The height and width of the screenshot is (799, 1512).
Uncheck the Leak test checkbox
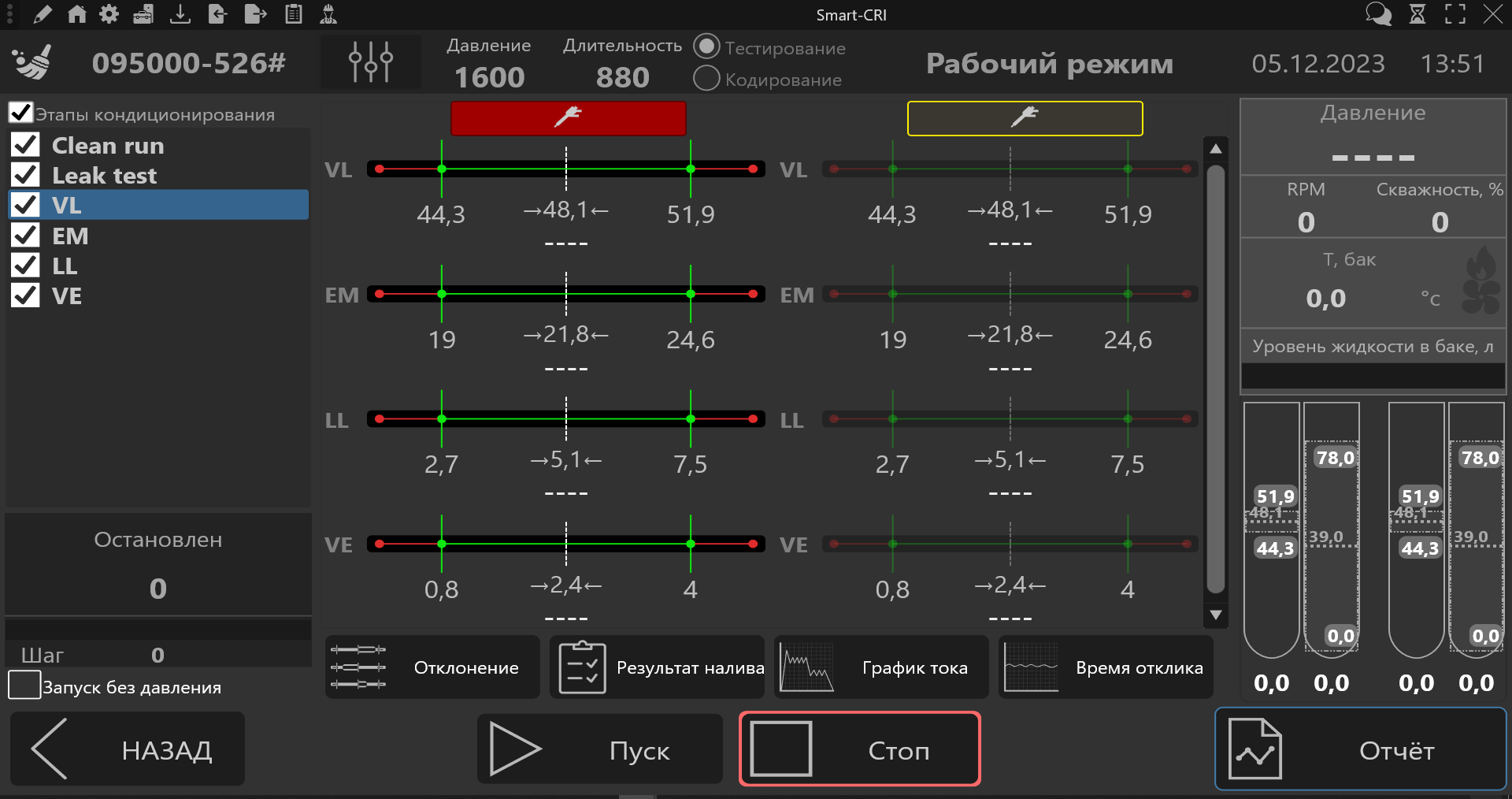pos(25,175)
